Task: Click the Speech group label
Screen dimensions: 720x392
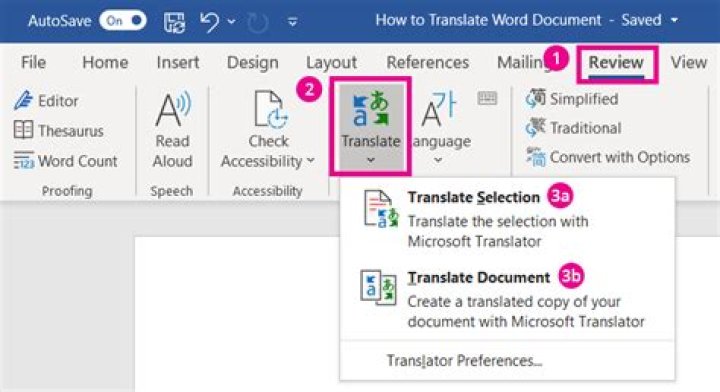Action: click(172, 191)
